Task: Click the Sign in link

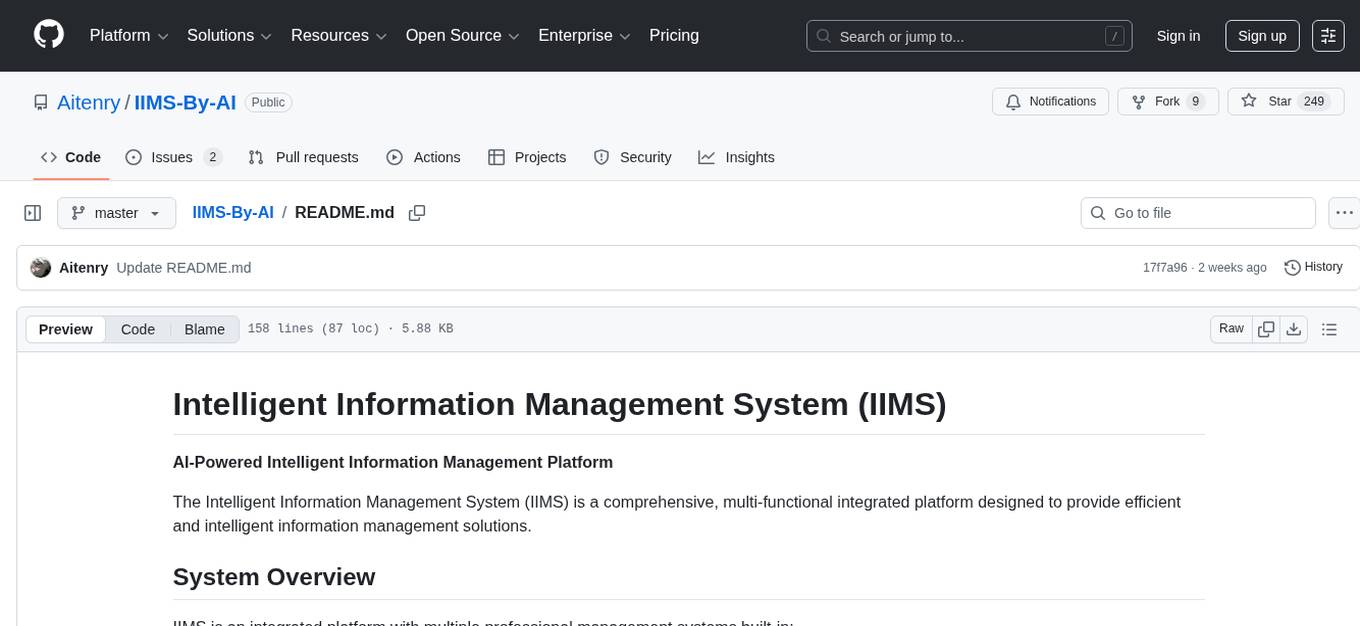Action: 1178,35
